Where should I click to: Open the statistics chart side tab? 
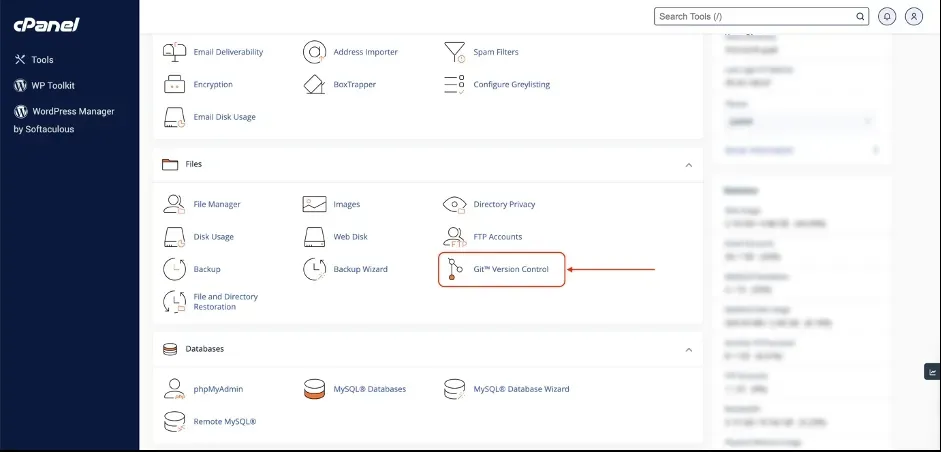[932, 372]
